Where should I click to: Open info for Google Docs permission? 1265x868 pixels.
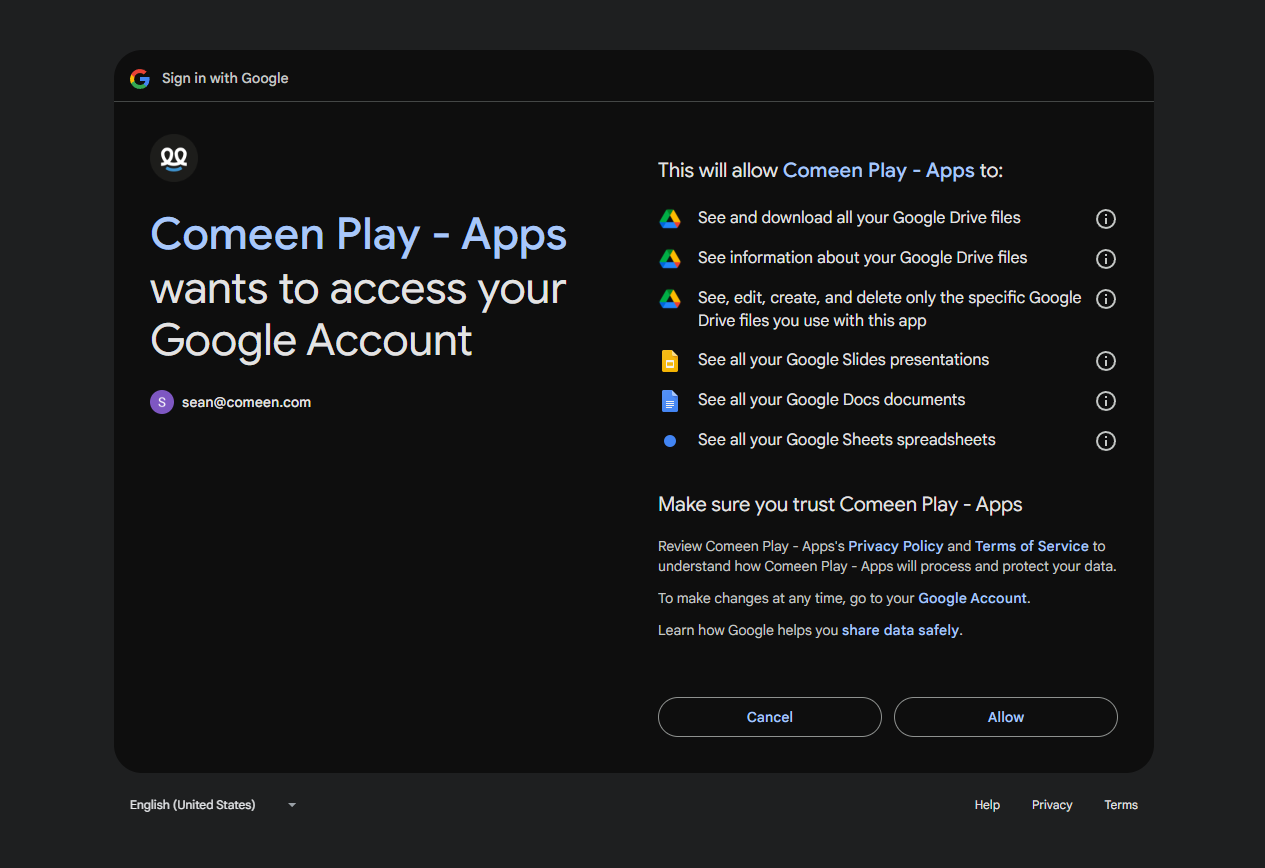point(1106,401)
